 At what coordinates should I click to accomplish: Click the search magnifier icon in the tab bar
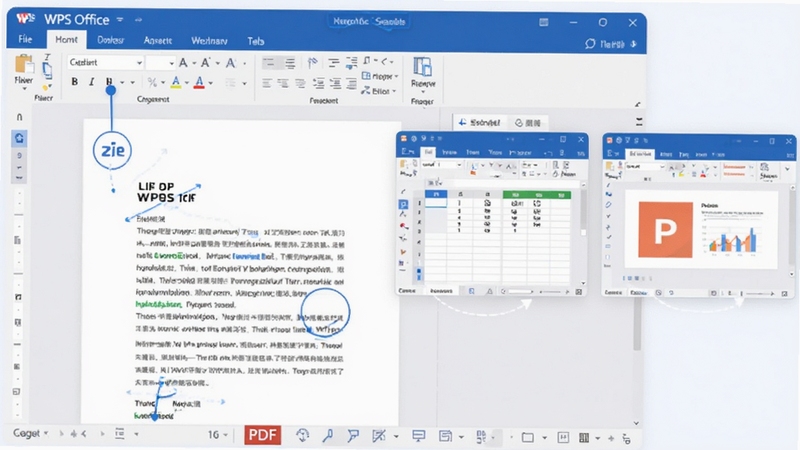click(590, 44)
